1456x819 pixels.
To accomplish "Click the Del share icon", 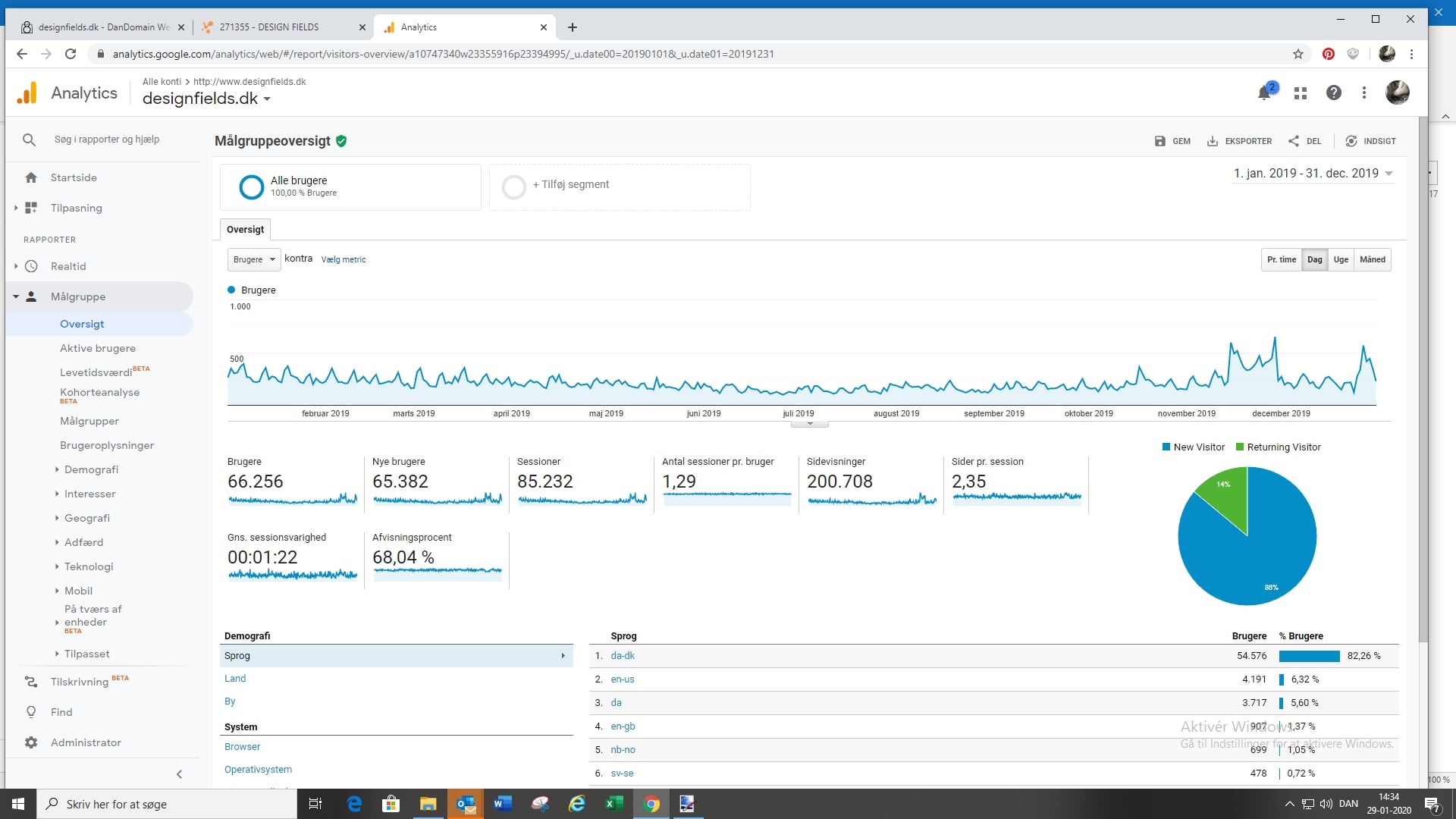I will [x=1294, y=141].
